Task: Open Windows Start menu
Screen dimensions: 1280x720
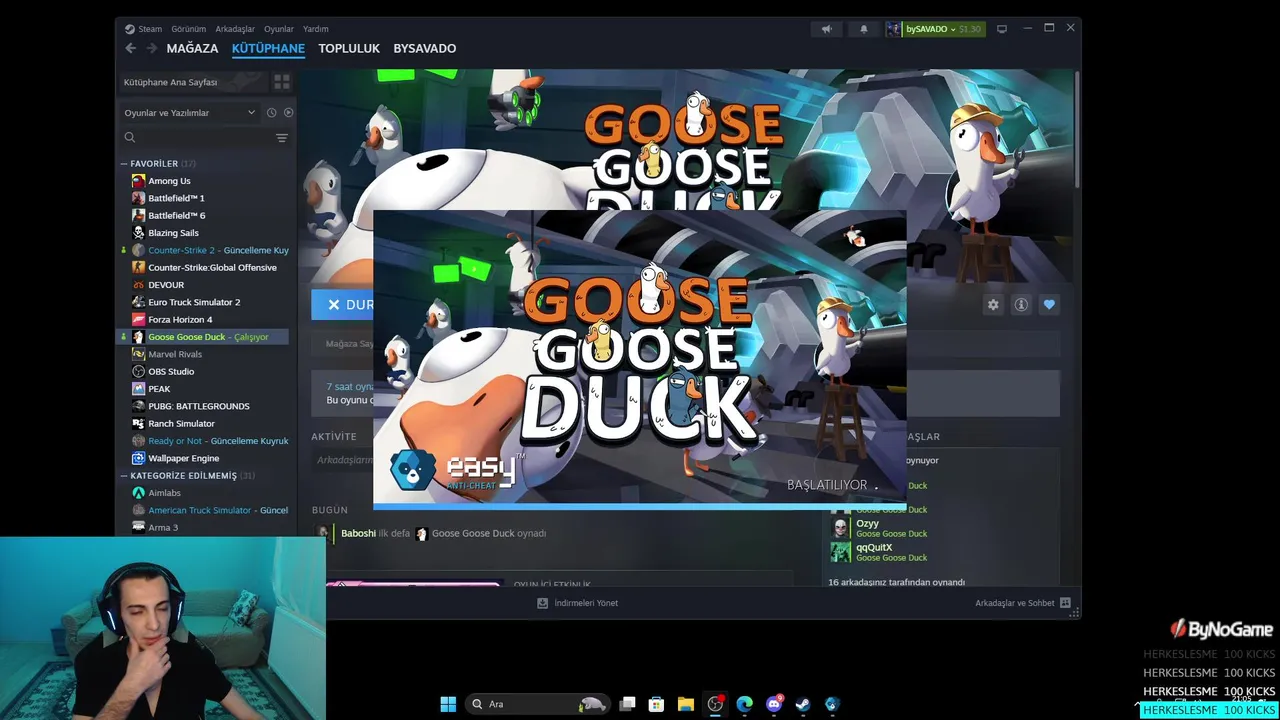Action: tap(448, 704)
